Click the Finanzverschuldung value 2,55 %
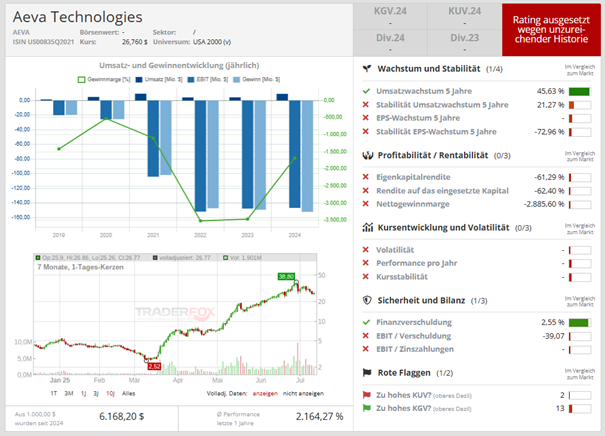The image size is (605, 436). (x=553, y=322)
